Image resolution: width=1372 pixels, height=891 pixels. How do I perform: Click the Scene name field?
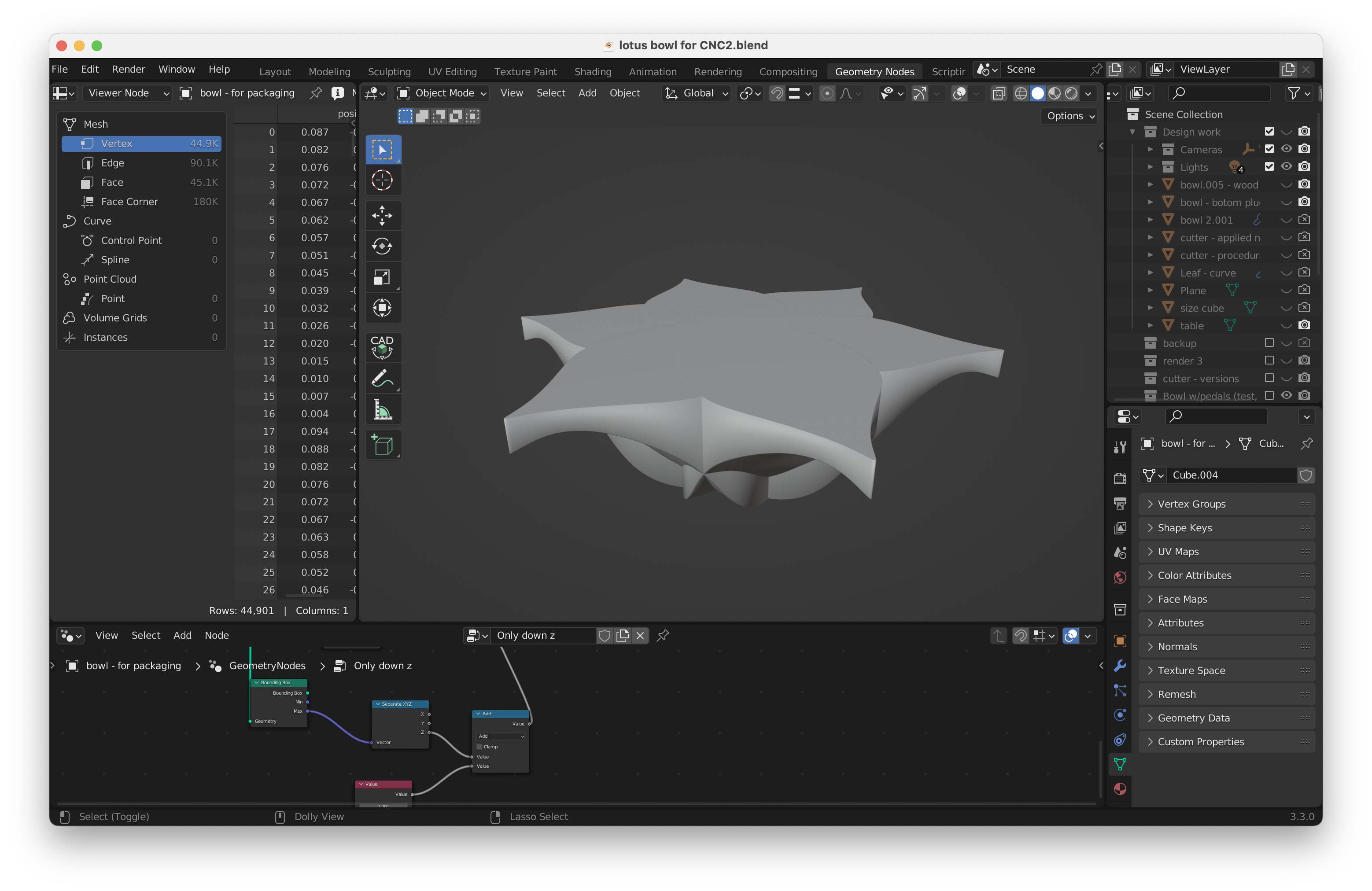(1045, 69)
